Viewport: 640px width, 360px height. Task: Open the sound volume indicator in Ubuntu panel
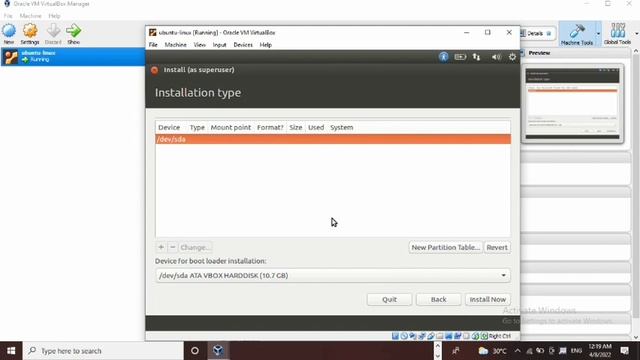click(496, 57)
